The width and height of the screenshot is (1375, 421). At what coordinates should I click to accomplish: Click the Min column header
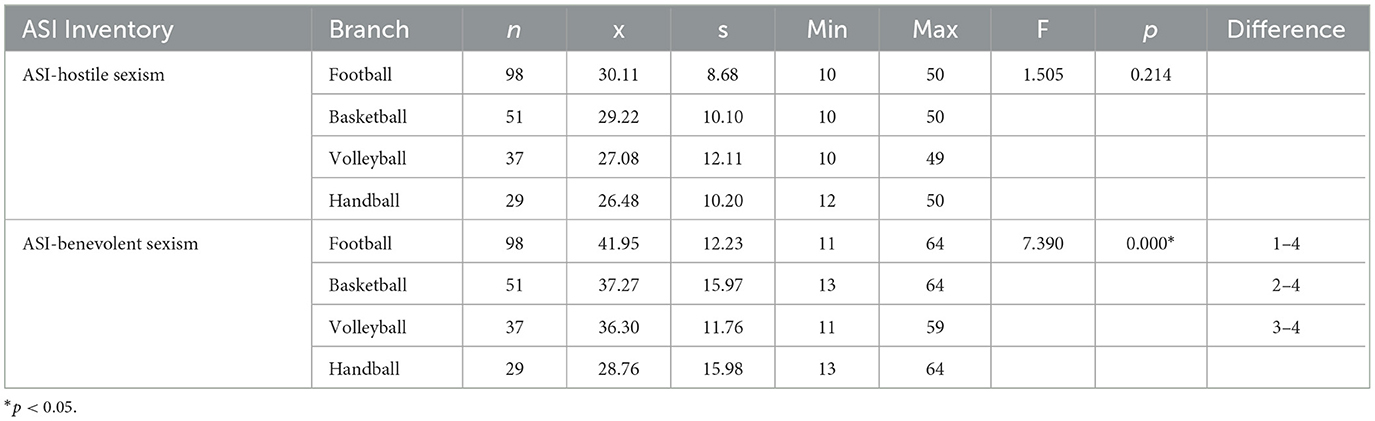828,30
